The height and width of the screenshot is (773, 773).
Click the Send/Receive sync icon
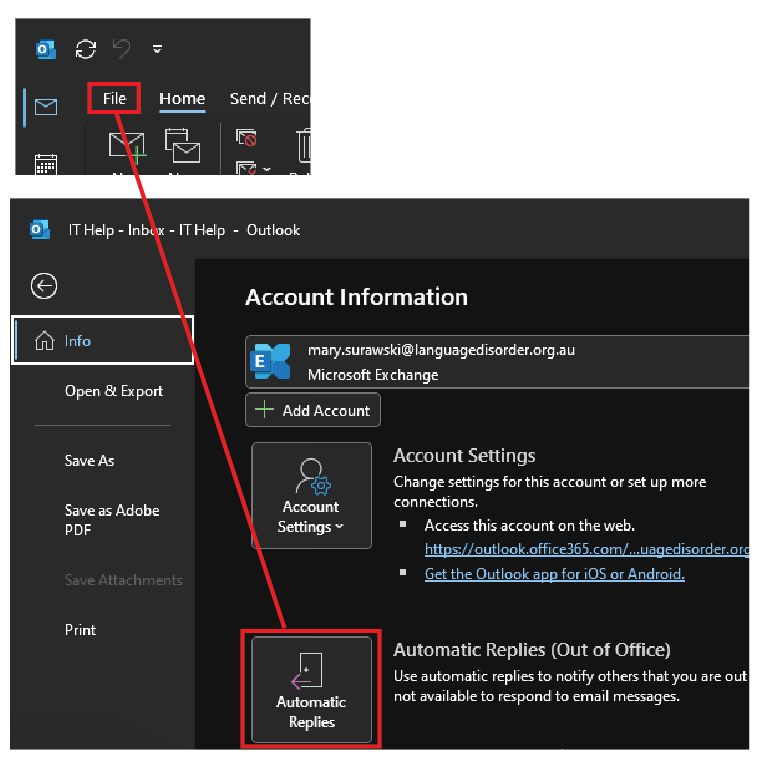[86, 48]
